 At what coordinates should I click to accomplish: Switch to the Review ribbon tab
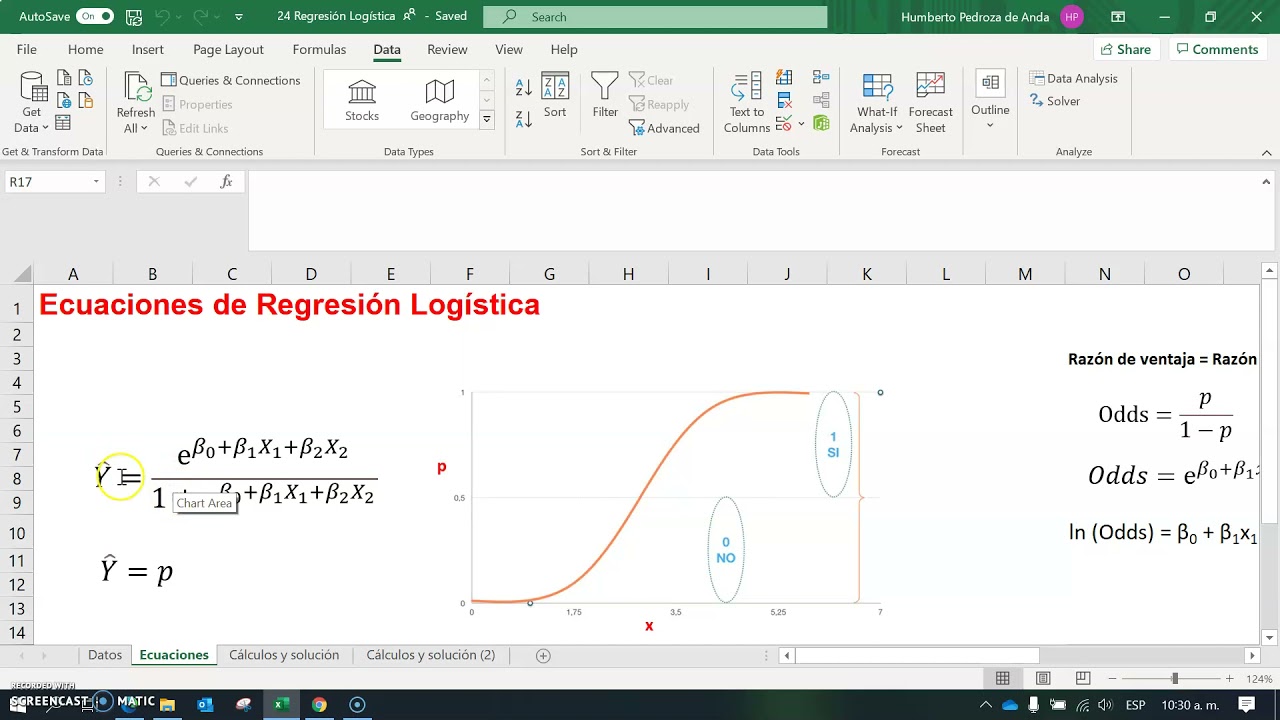(447, 49)
